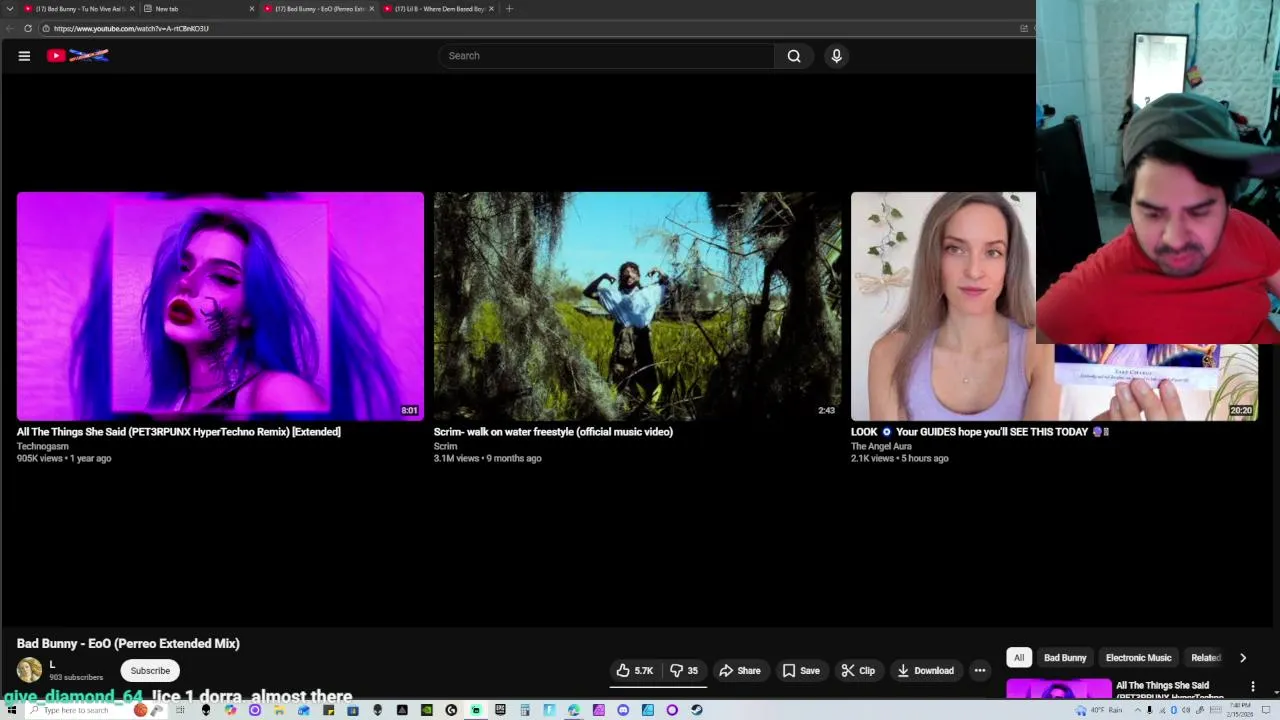1280x720 pixels.
Task: Focus the YouTube search field
Action: coord(606,56)
